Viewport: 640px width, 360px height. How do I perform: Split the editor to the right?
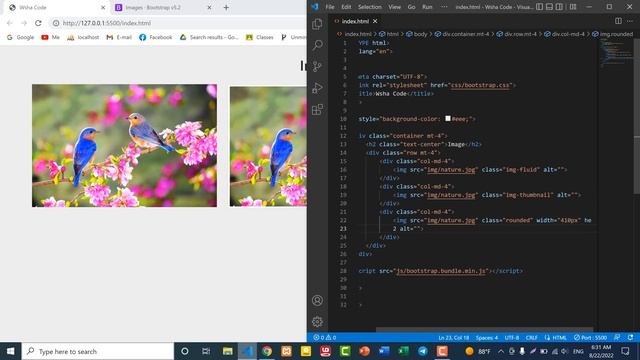618,21
